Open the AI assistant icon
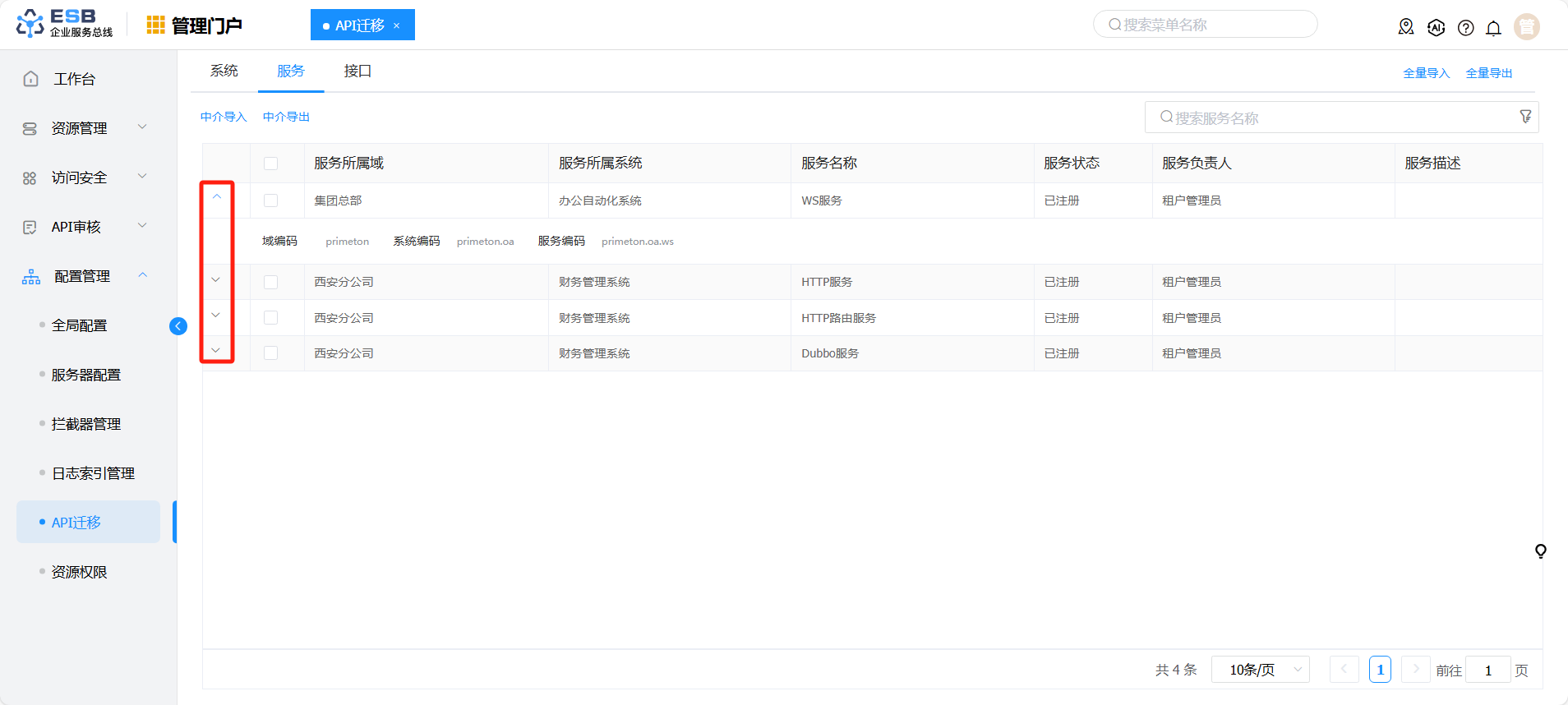This screenshot has height=705, width=1568. coord(1436,27)
